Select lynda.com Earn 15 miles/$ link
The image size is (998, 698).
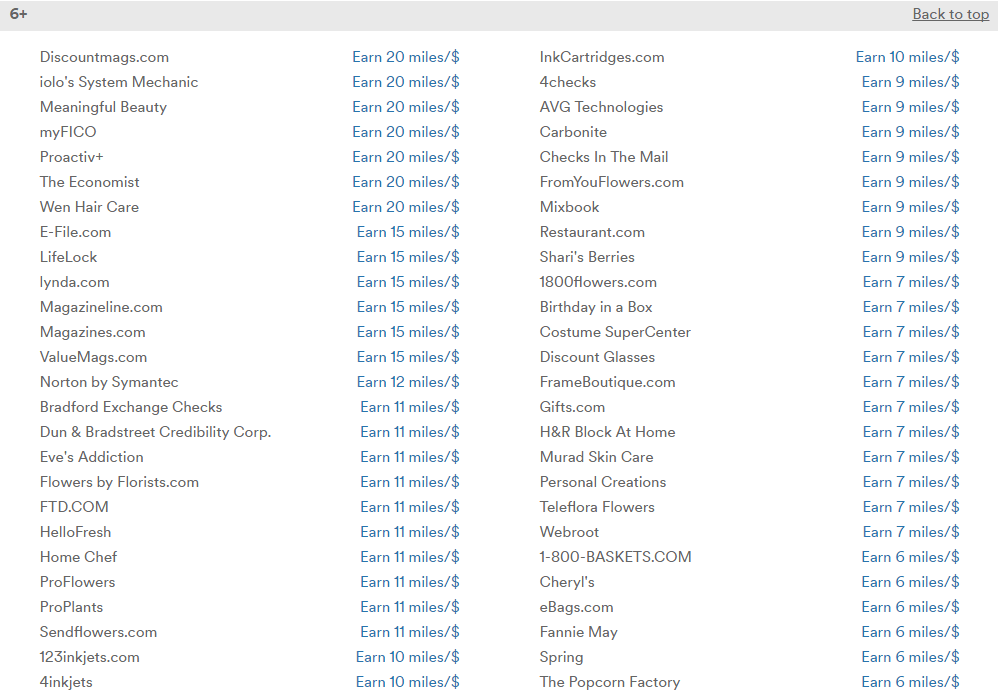point(408,282)
